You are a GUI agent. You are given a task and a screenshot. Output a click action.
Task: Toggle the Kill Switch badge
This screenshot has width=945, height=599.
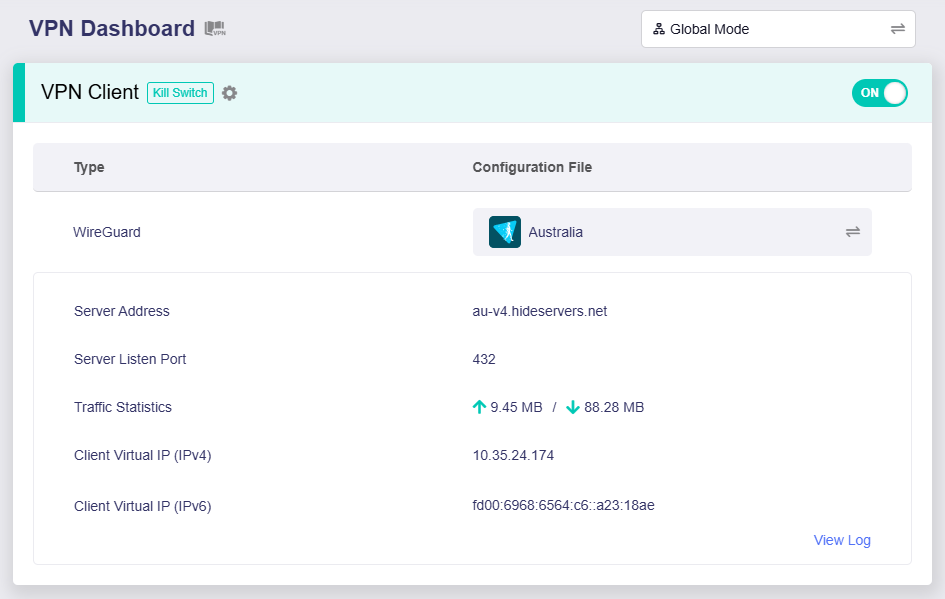(x=180, y=92)
